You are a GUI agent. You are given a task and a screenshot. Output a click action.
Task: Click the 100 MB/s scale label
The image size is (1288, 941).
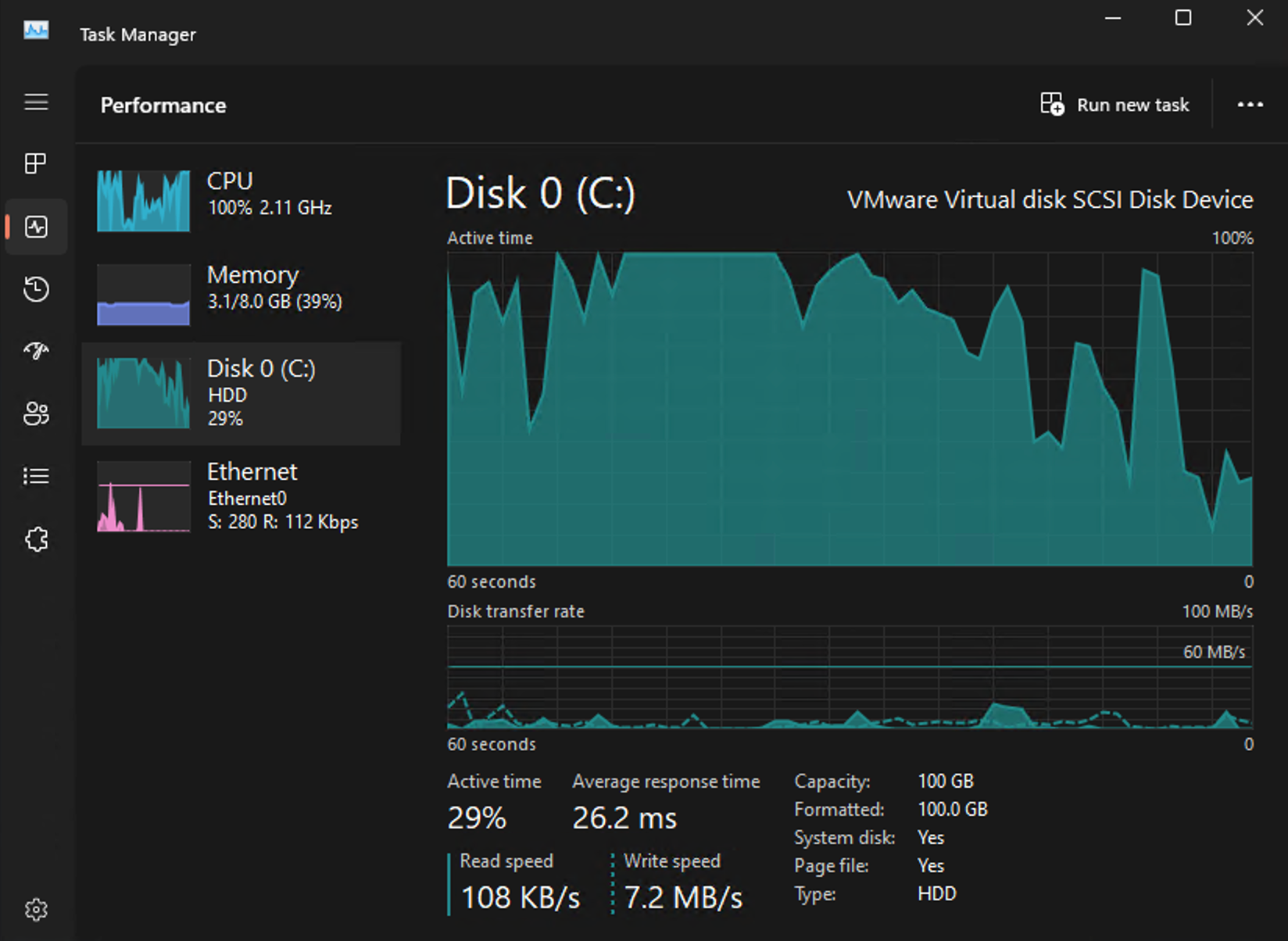(1217, 611)
